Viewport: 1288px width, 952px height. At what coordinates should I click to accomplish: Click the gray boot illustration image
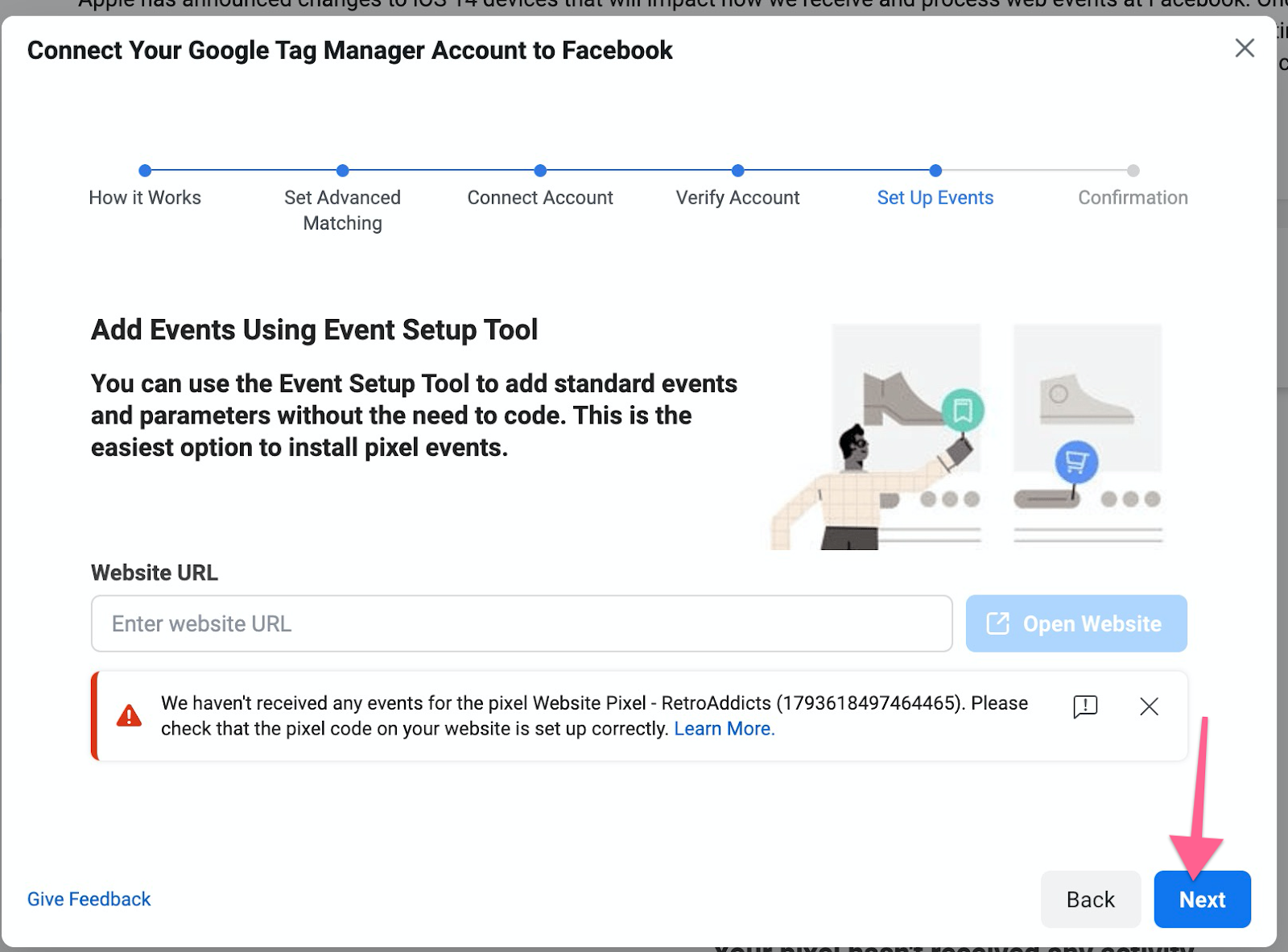900,397
